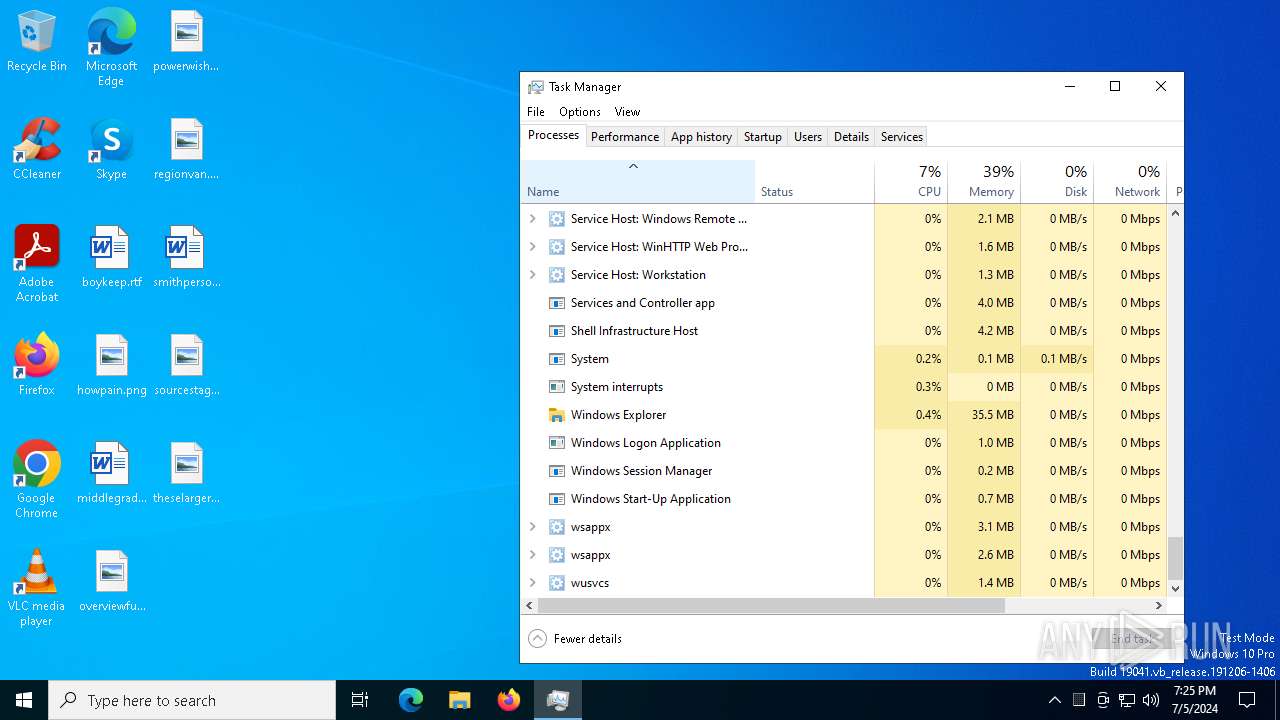Open Google Chrome desktop shortcut
The height and width of the screenshot is (720, 1280).
click(37, 480)
